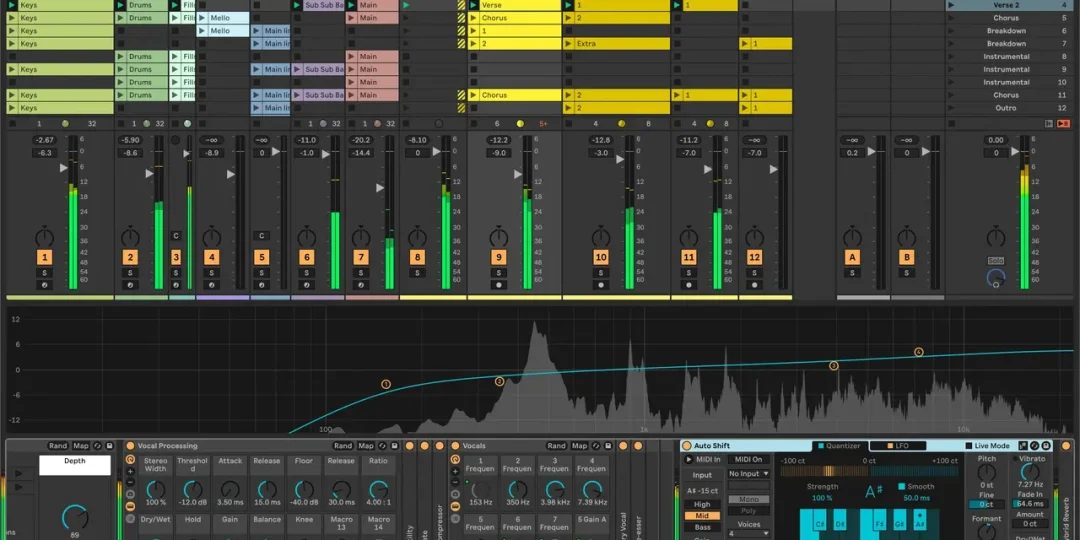Click the Auto Shift Pitch knob
Image resolution: width=1080 pixels, height=540 pixels.
pyautogui.click(x=987, y=472)
